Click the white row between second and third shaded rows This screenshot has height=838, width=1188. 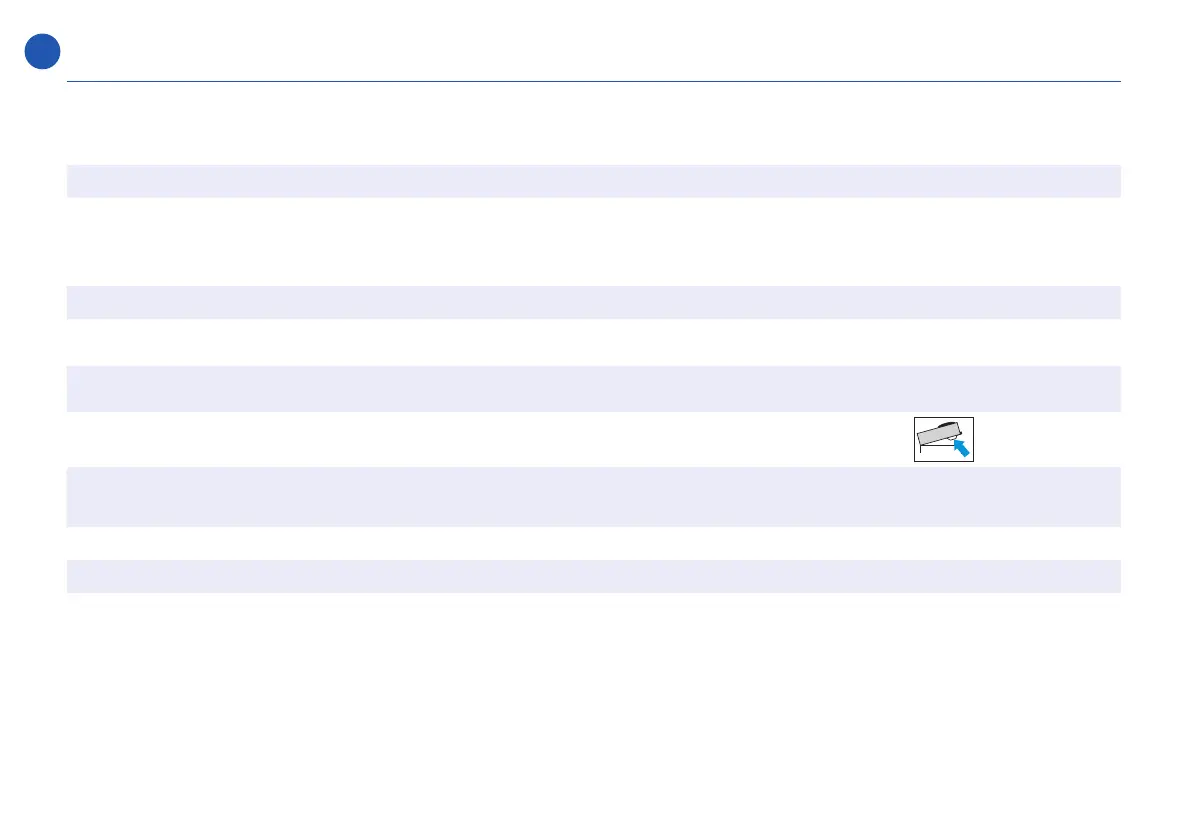click(593, 342)
